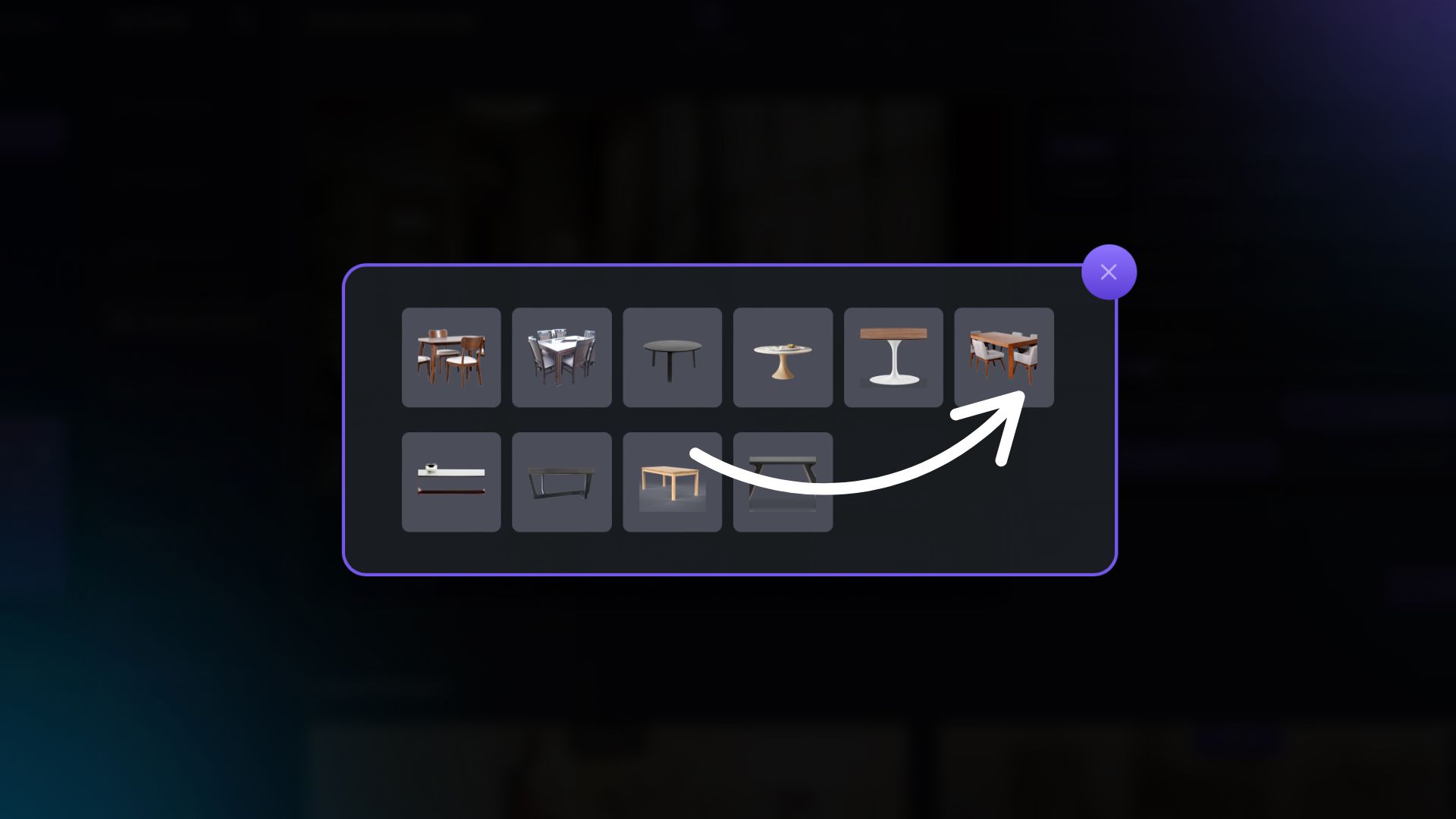Click the last thumbnail in bottom row
This screenshot has height=819, width=1456.
tap(783, 482)
